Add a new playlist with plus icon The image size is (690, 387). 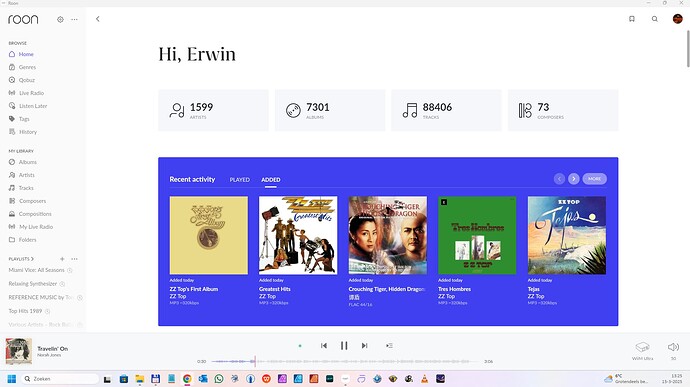click(62, 259)
